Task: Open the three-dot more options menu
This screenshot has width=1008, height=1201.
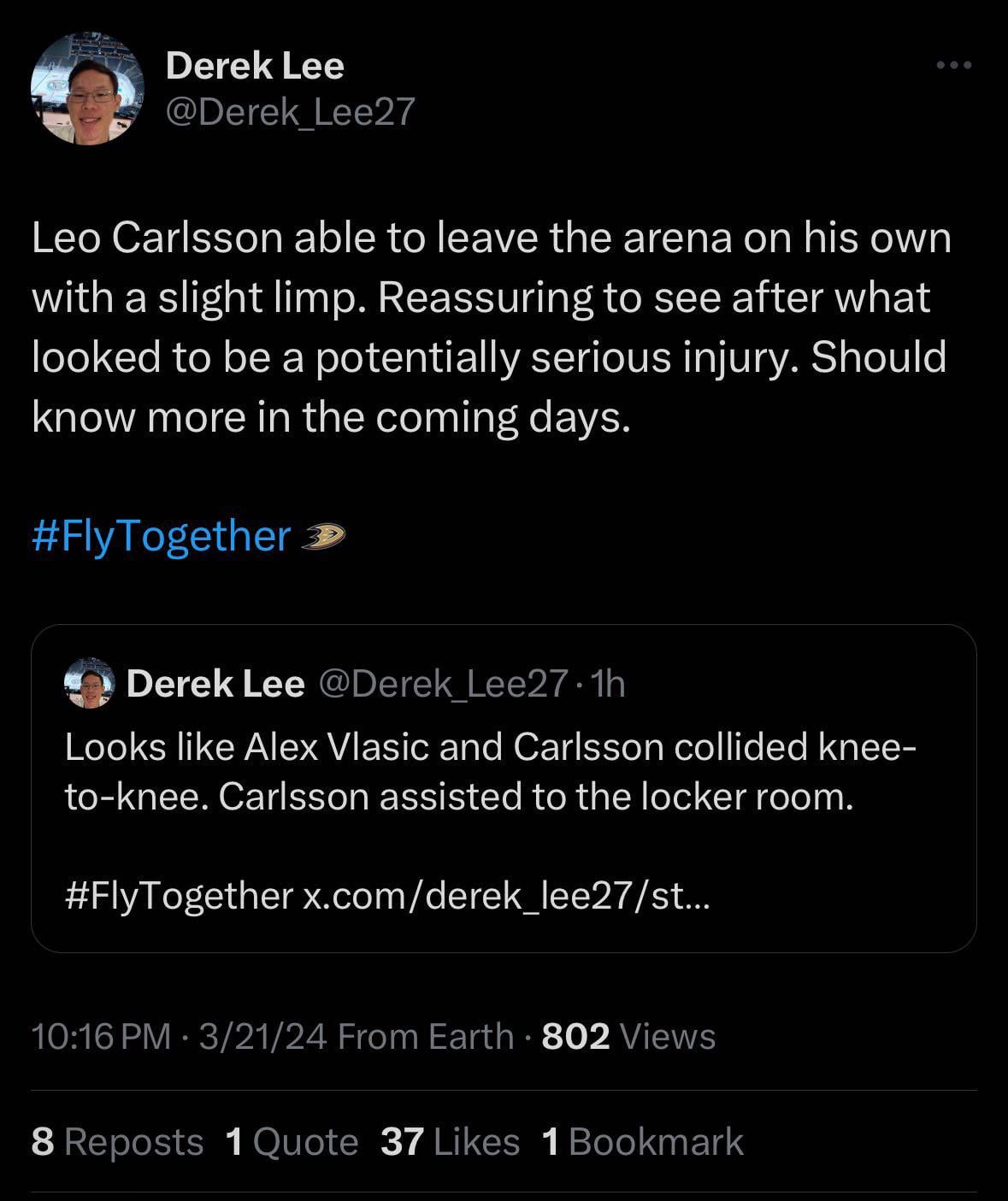Action: click(x=953, y=65)
